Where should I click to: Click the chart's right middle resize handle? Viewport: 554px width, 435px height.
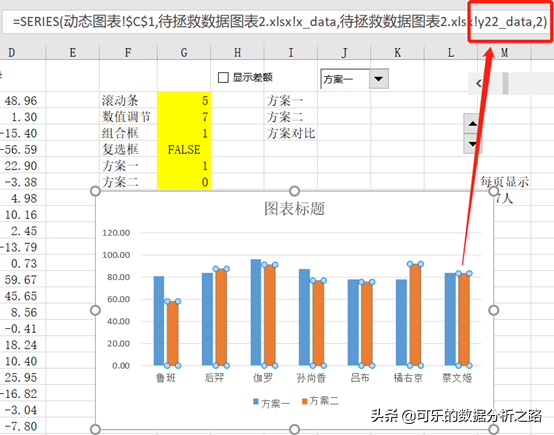(x=494, y=310)
